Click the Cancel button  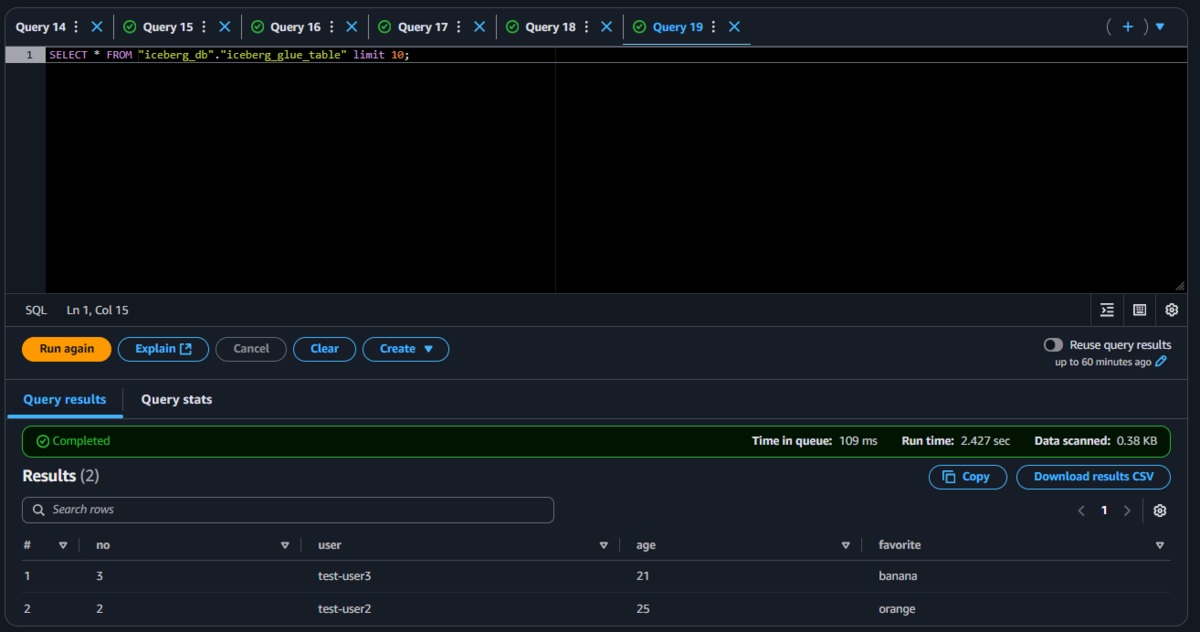click(x=251, y=349)
